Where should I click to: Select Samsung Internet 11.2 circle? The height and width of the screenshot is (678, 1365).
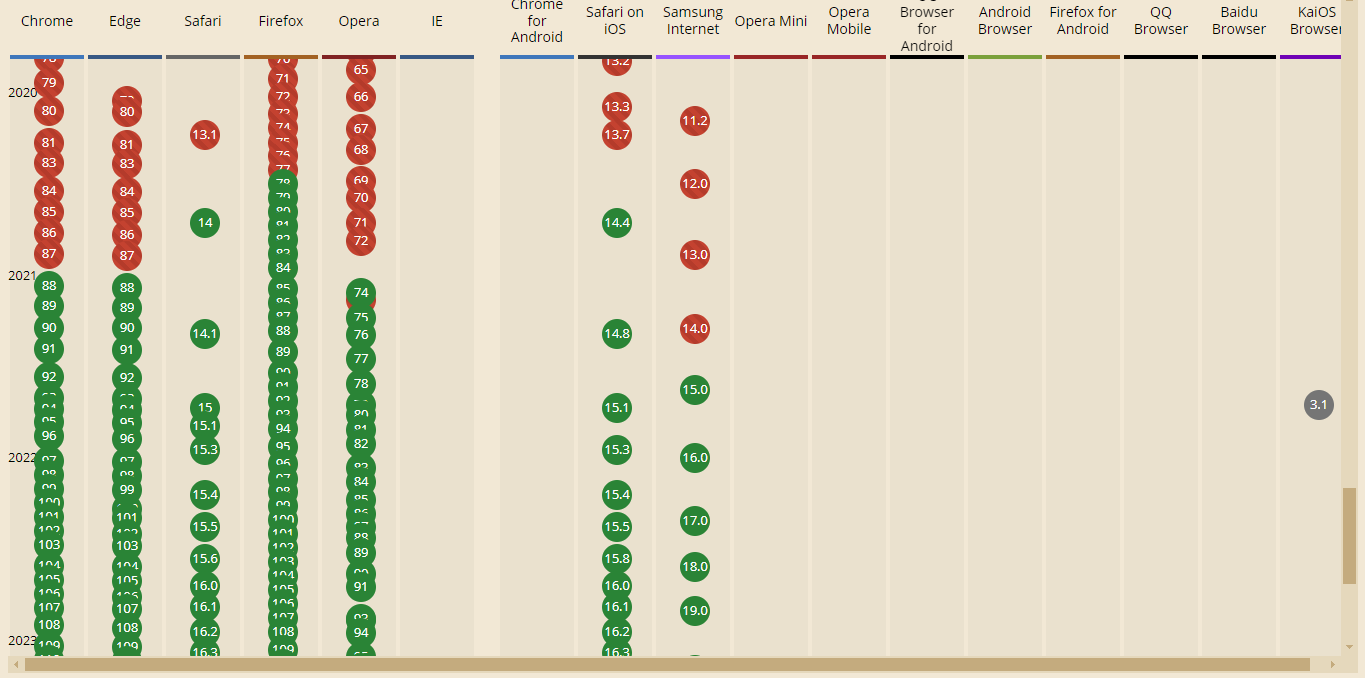tap(695, 121)
